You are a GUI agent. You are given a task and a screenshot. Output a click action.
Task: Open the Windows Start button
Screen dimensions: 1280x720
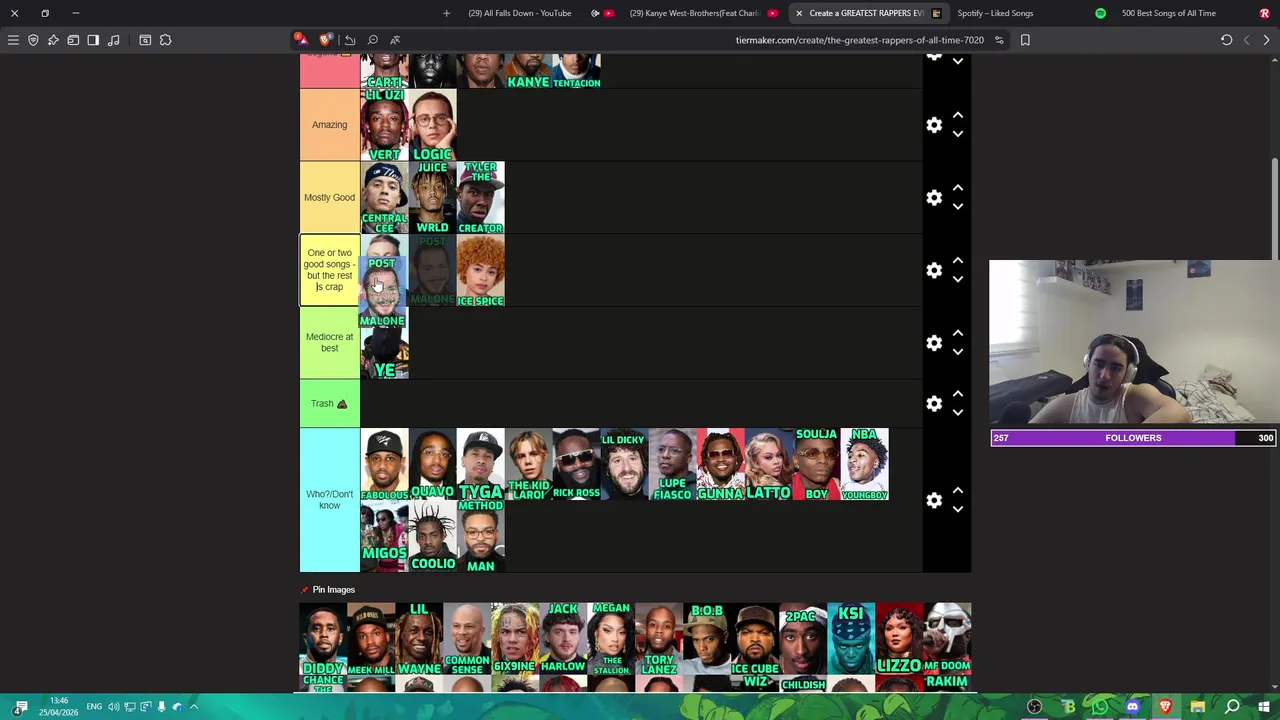(x=1264, y=707)
